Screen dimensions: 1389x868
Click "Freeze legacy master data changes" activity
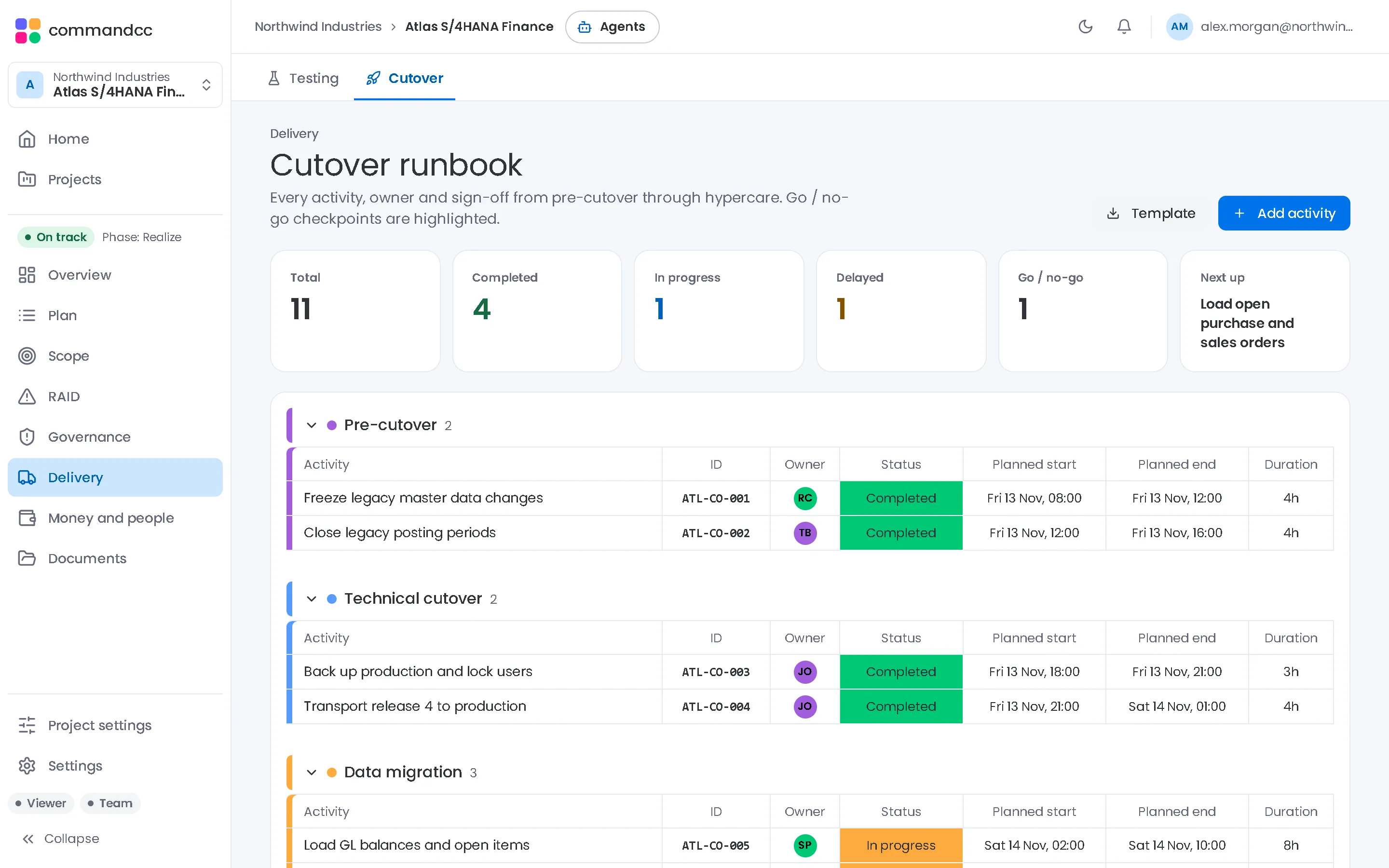(423, 498)
